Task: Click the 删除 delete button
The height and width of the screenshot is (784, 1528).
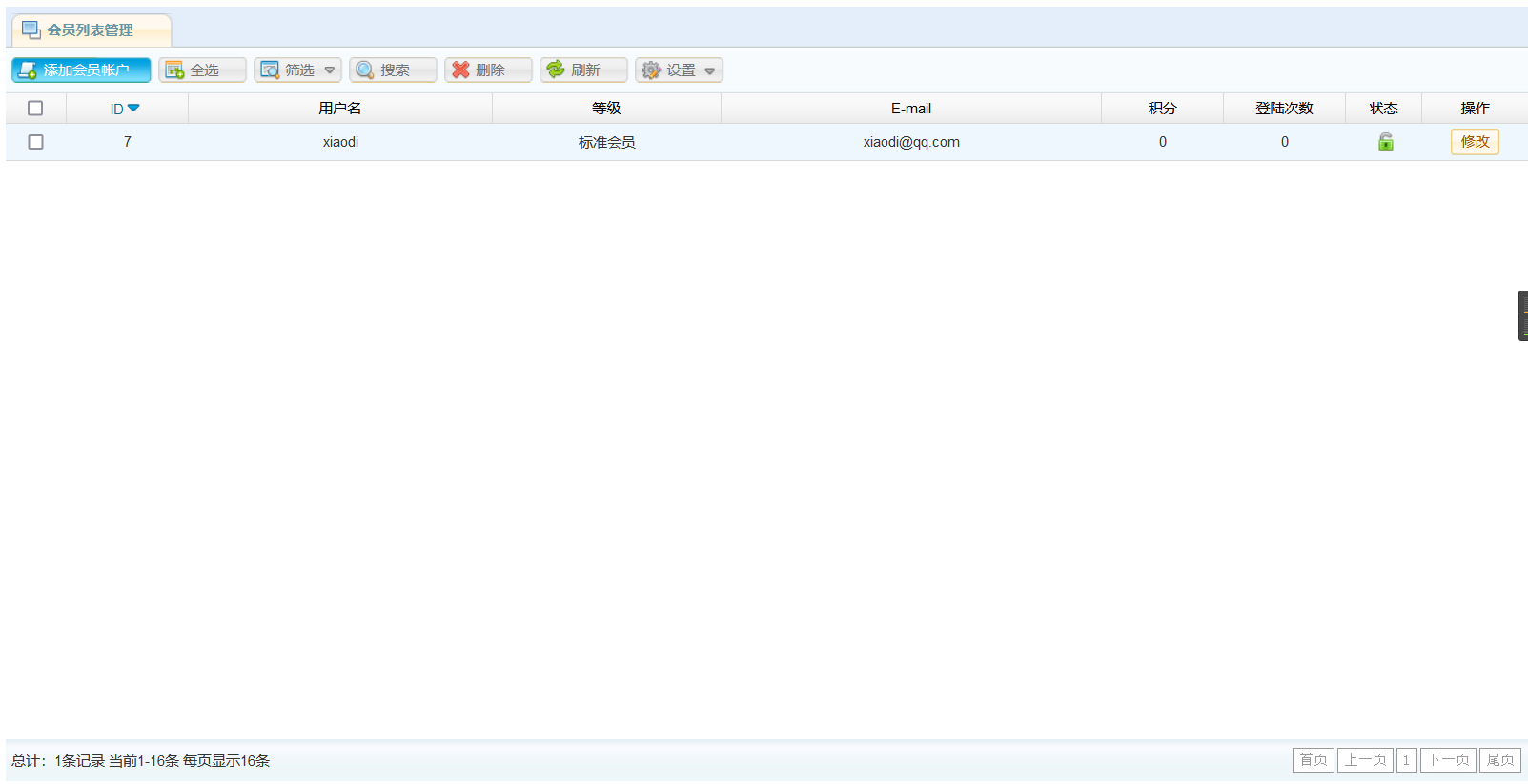Action: (x=488, y=70)
